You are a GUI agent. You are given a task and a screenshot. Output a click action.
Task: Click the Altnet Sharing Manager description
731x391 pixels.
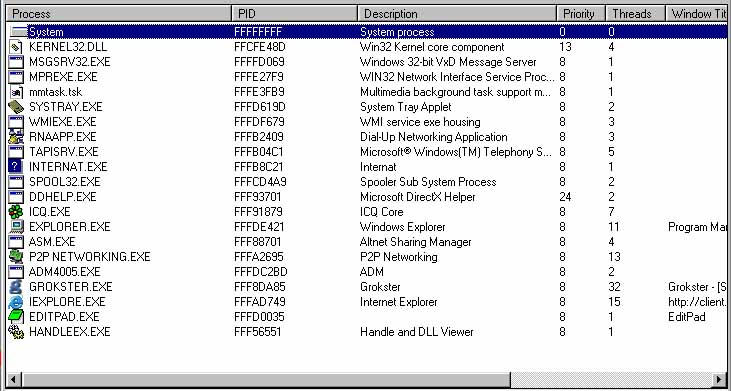click(415, 241)
